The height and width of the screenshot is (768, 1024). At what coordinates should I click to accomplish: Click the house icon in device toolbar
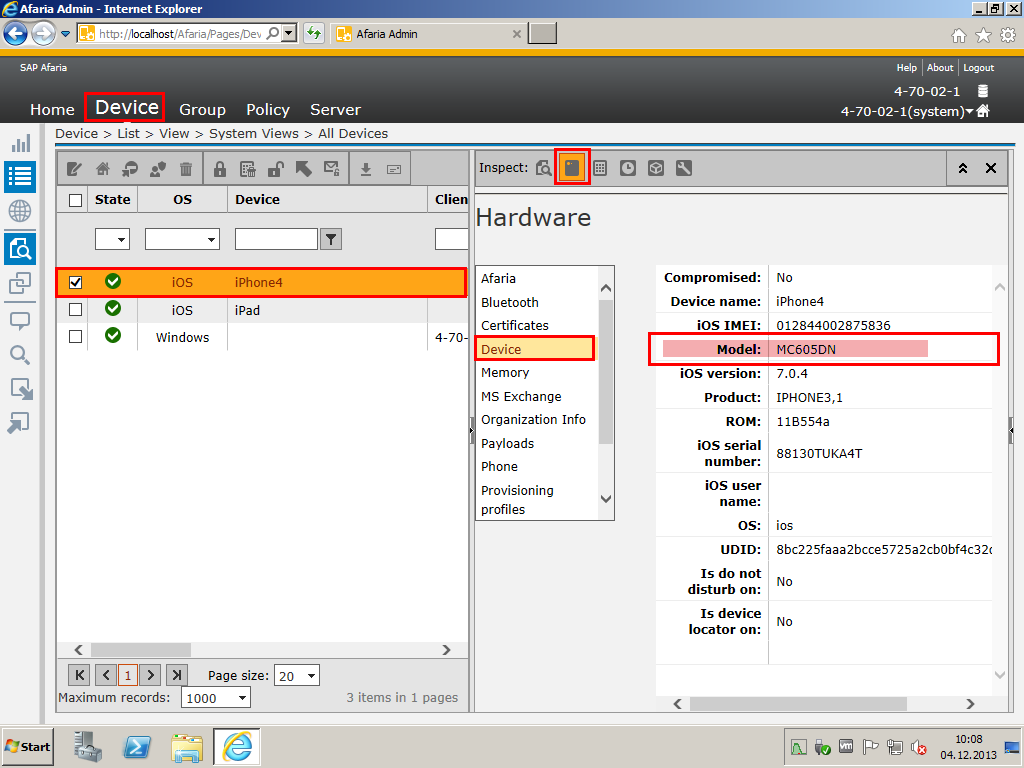point(103,169)
